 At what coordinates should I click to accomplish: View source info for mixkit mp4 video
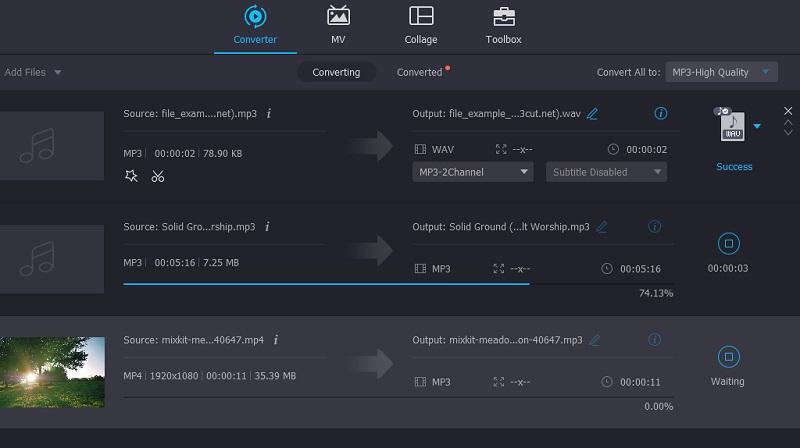276,340
